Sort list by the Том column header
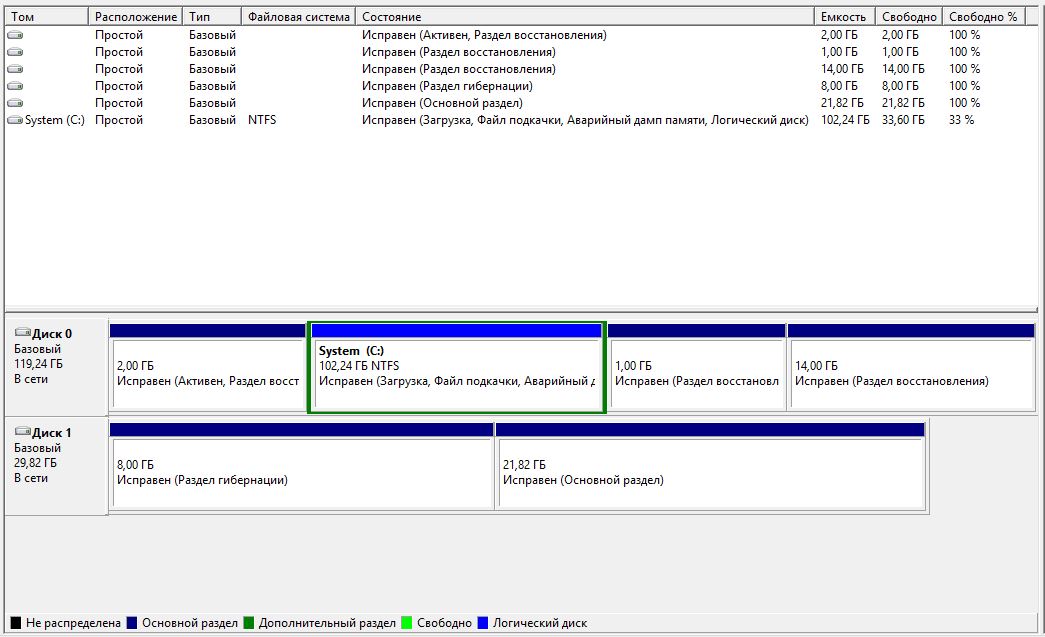 pos(45,17)
